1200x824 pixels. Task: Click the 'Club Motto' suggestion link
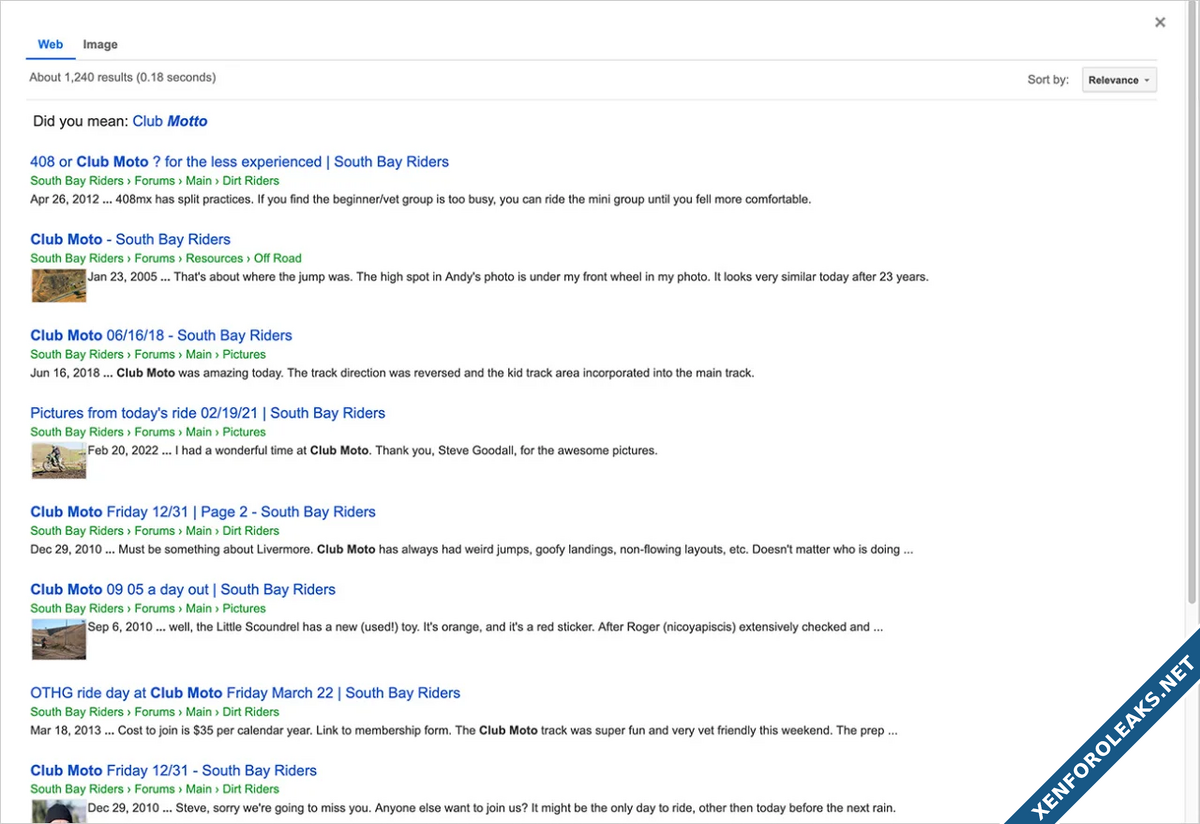coord(170,121)
